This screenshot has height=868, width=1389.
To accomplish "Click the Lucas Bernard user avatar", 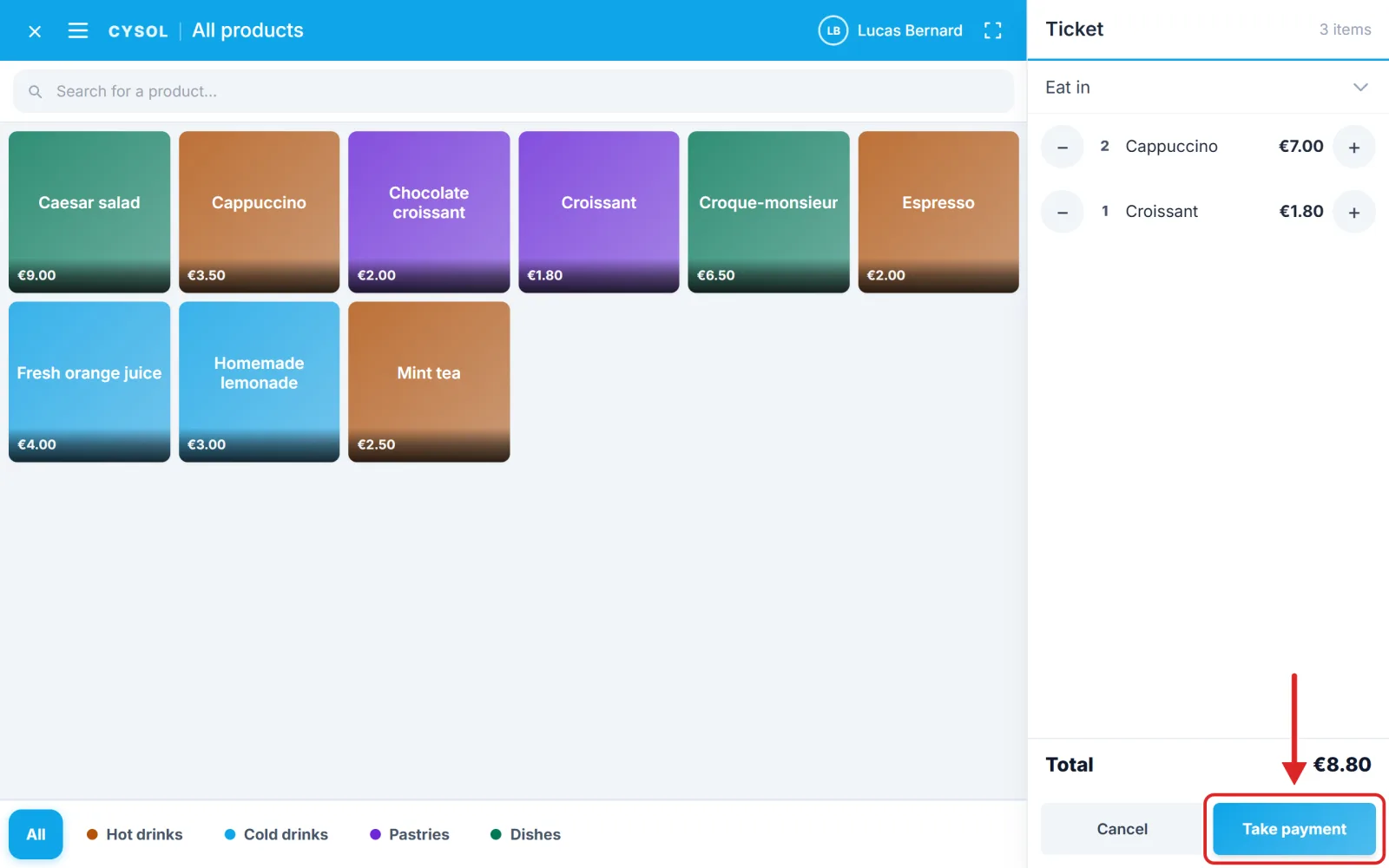I will tap(833, 30).
